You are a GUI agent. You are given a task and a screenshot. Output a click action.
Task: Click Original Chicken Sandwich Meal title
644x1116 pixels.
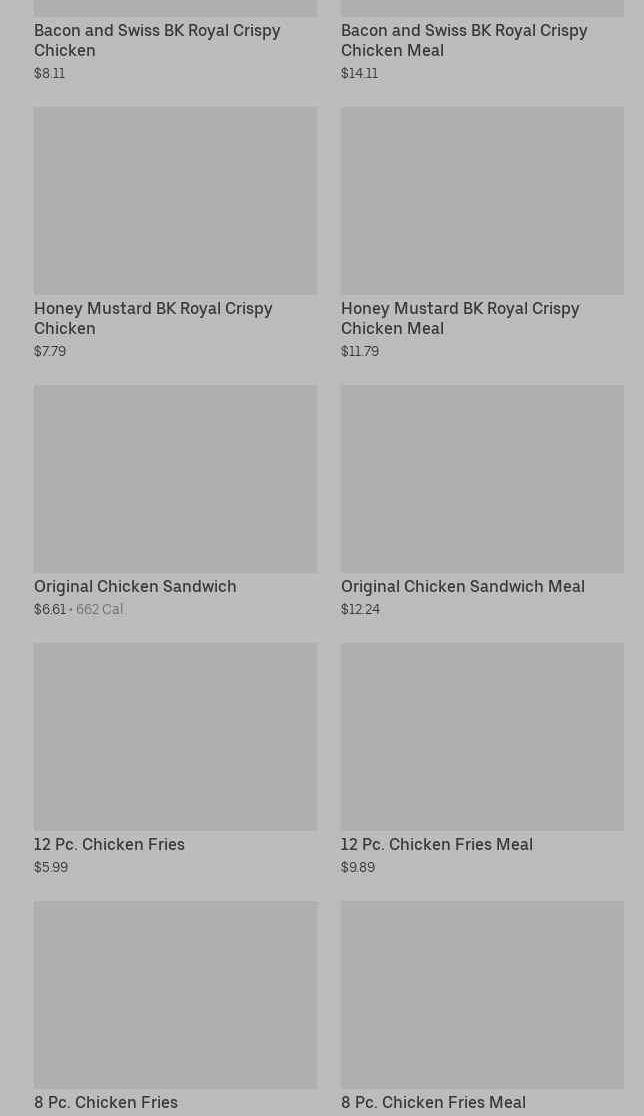pyautogui.click(x=462, y=586)
